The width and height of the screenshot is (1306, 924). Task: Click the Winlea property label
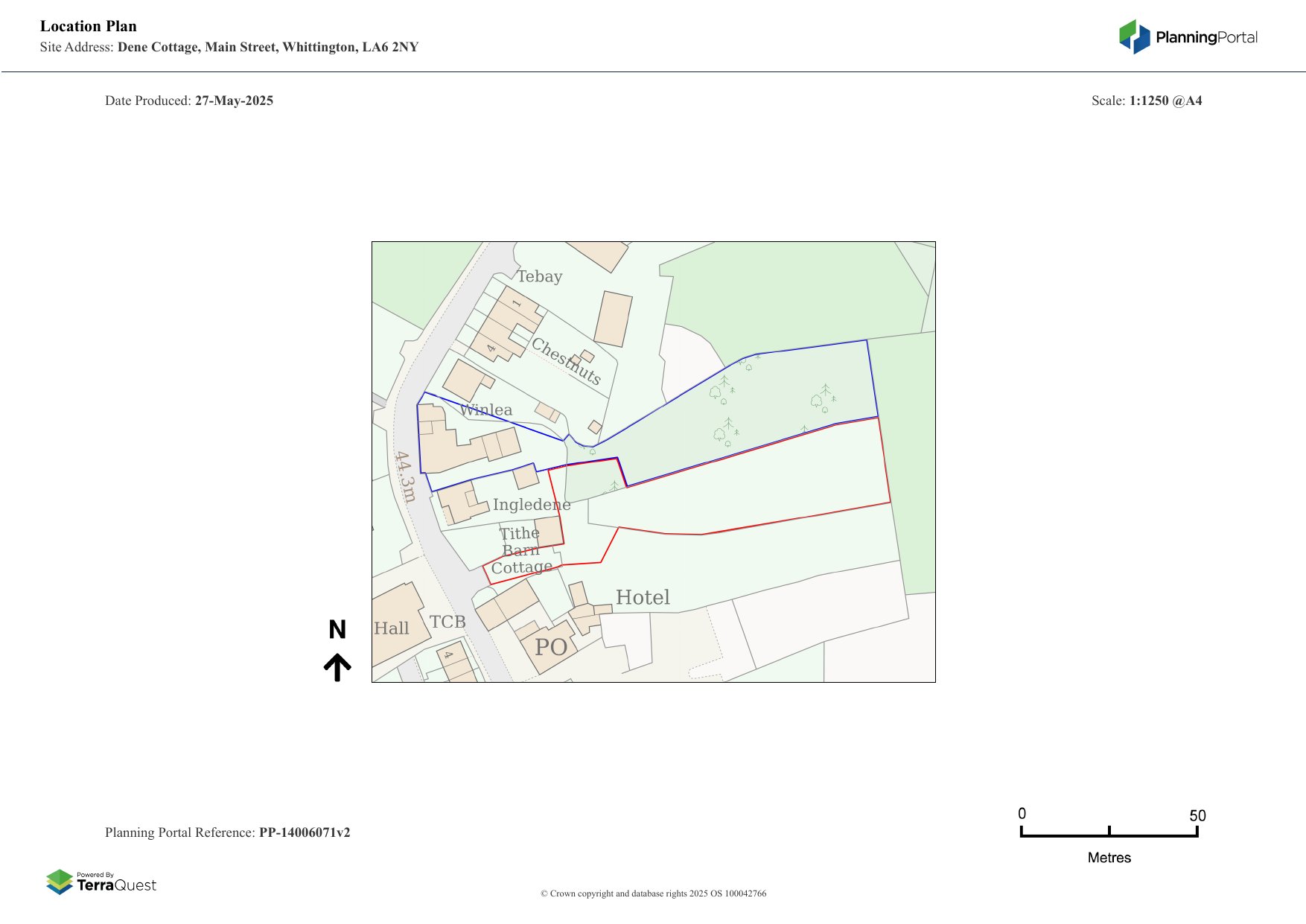486,410
